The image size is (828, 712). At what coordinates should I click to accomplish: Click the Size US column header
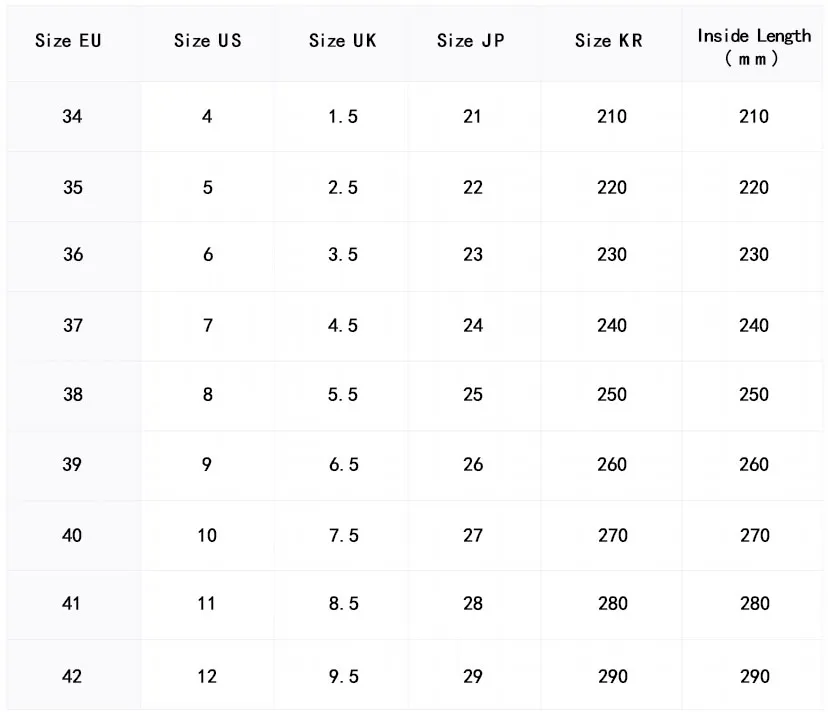pyautogui.click(x=207, y=41)
